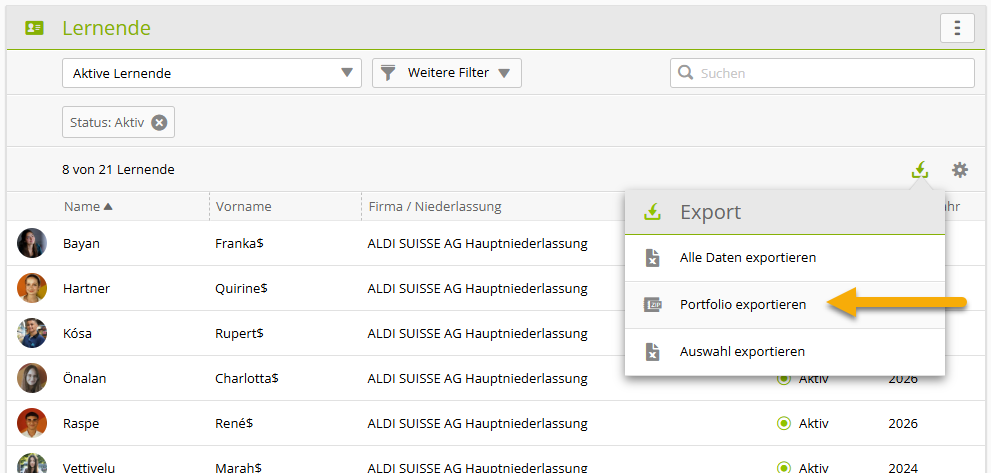Remove the Status: Aktiv filter chip
The width and height of the screenshot is (991, 473).
coord(159,122)
